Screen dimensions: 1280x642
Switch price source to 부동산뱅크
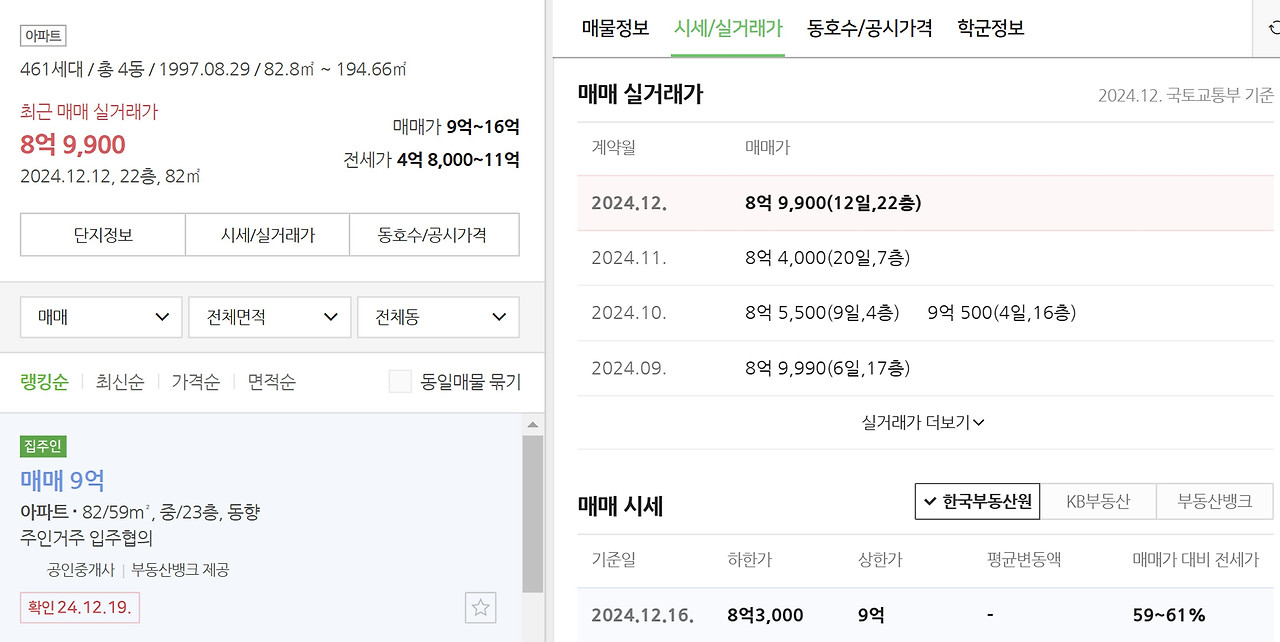[1214, 501]
